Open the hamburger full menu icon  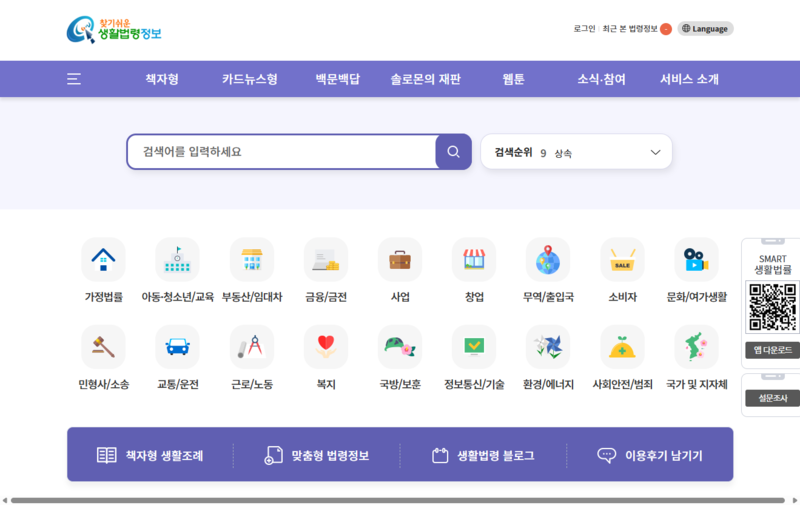74,79
